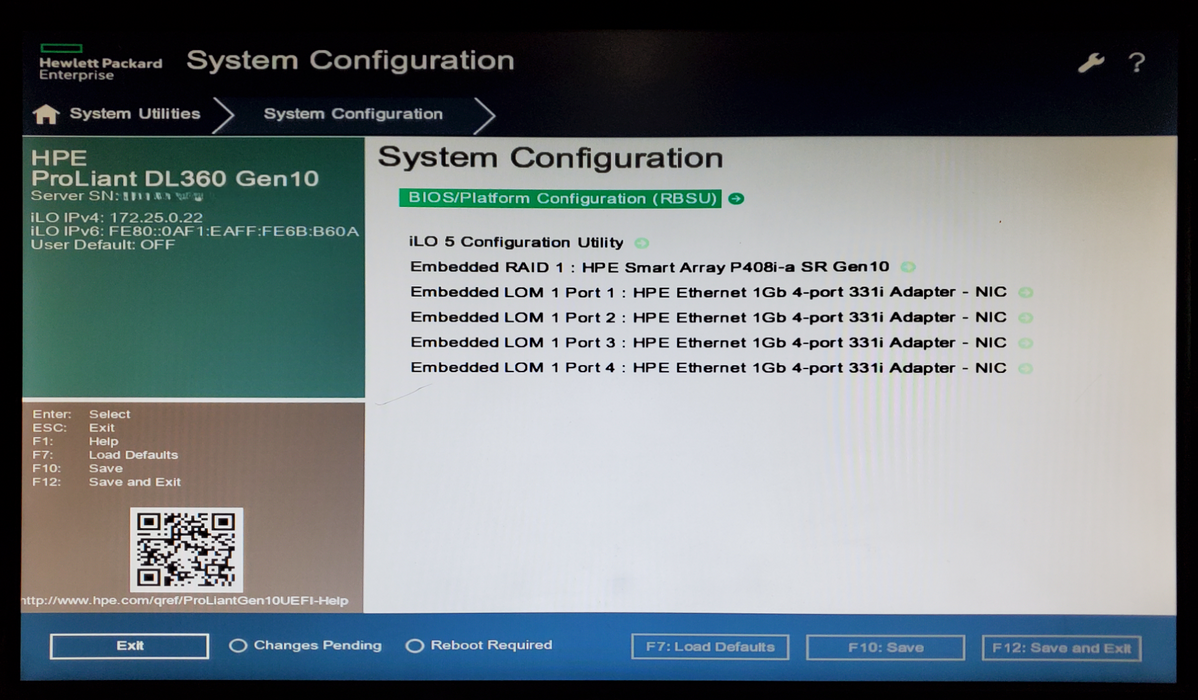Select Embedded LOM 1 Port 2 NIC
Image resolution: width=1198 pixels, height=700 pixels.
click(708, 318)
